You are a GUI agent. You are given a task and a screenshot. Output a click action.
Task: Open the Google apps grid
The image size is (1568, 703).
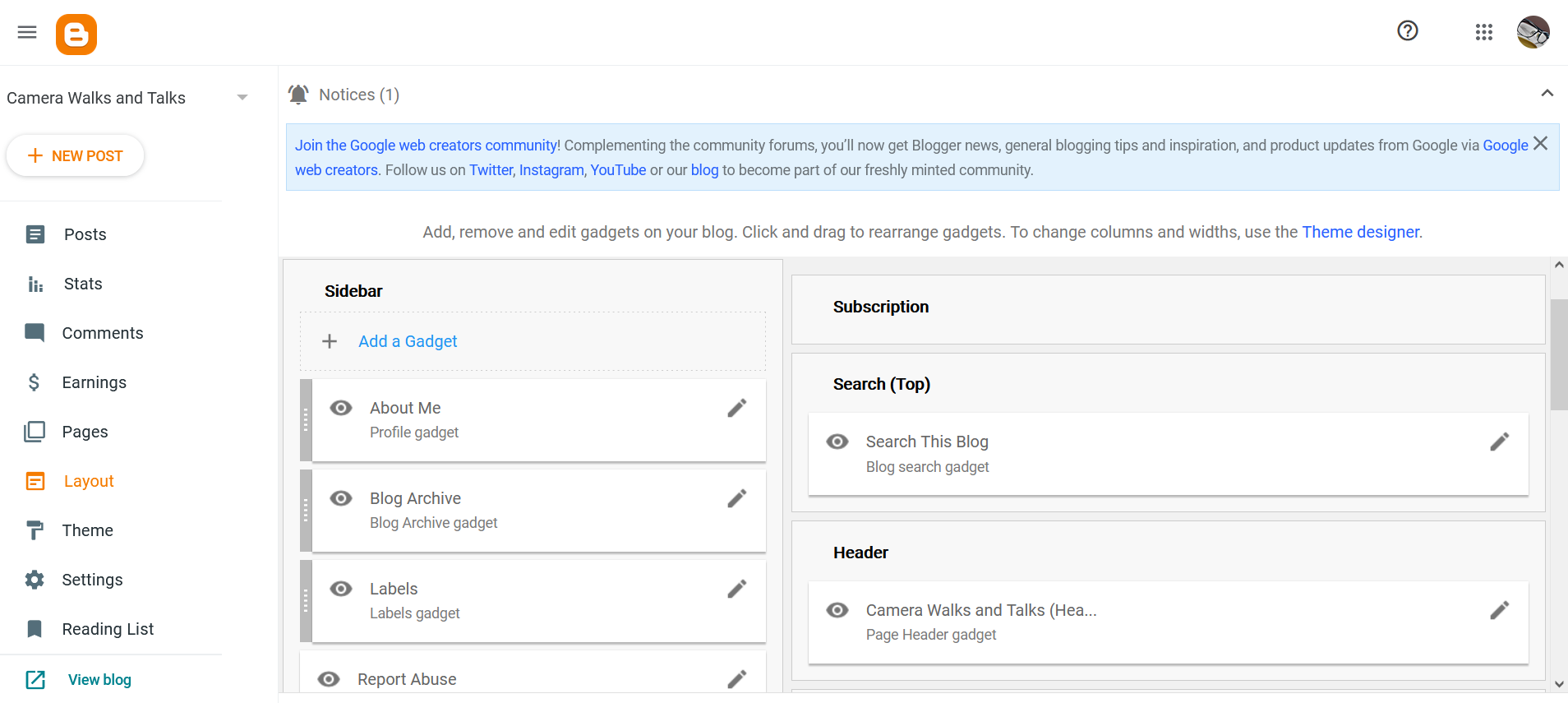pos(1483,32)
